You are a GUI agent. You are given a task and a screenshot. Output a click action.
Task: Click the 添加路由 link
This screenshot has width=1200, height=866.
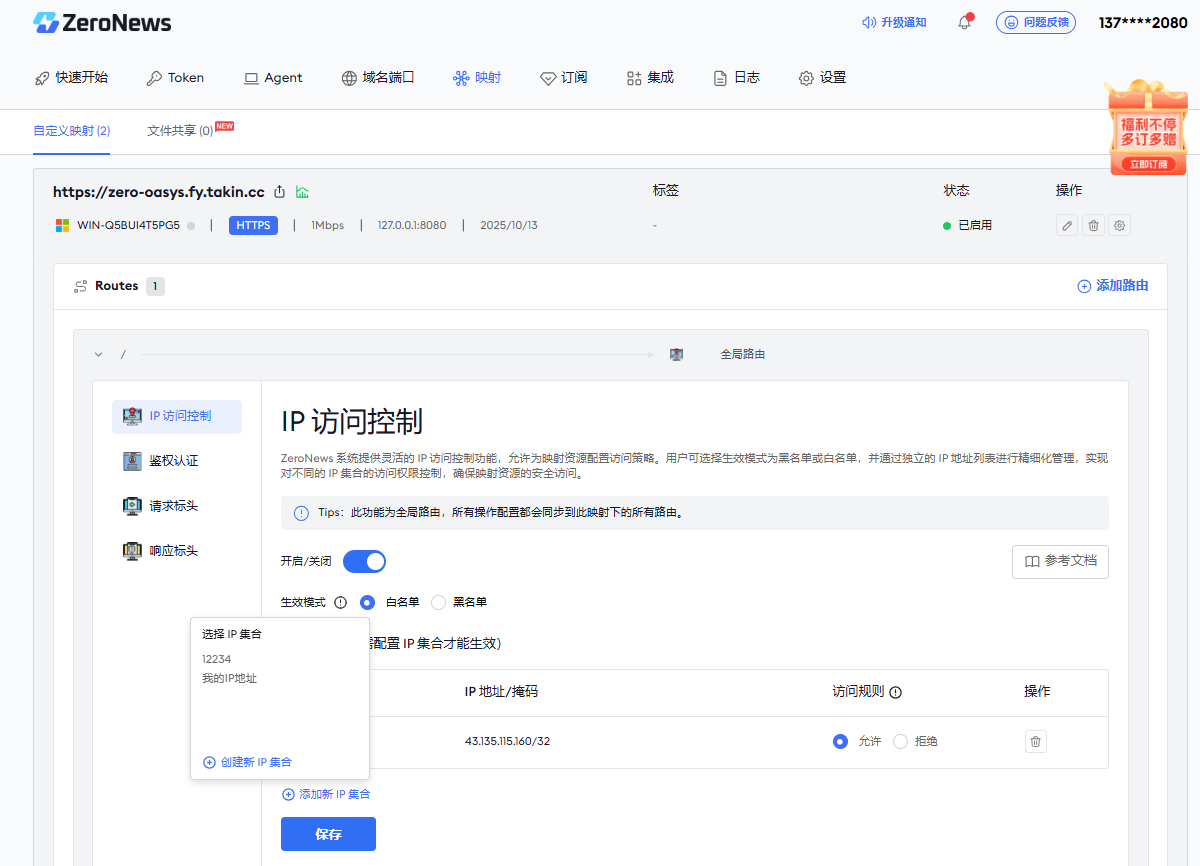(x=1112, y=286)
